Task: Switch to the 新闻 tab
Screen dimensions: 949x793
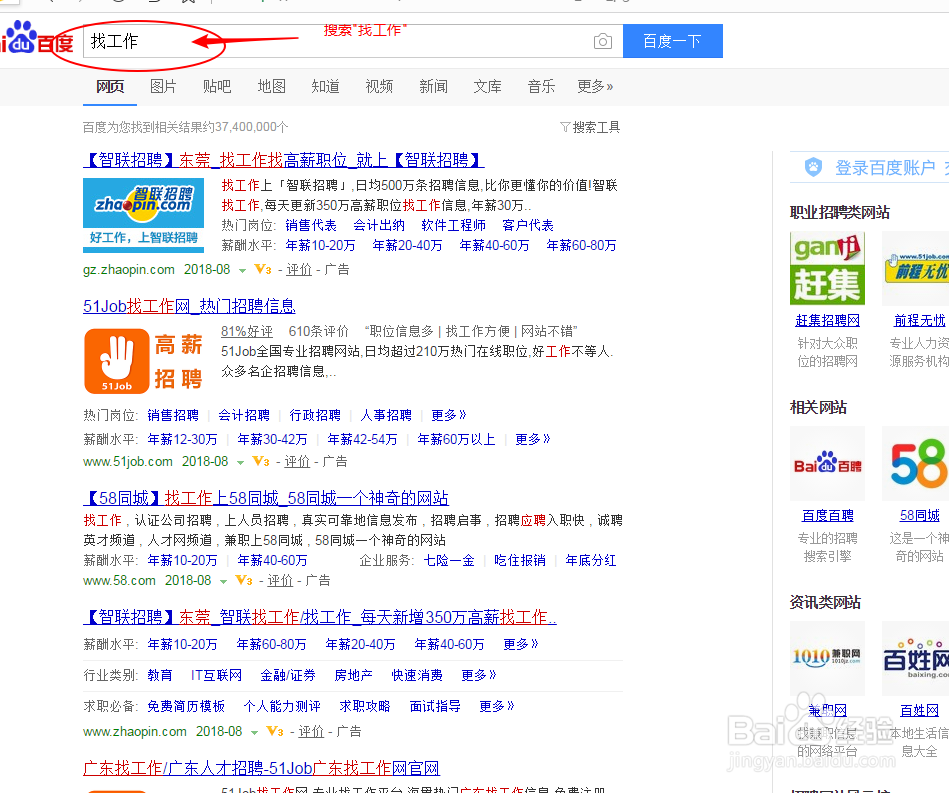Action: tap(433, 87)
